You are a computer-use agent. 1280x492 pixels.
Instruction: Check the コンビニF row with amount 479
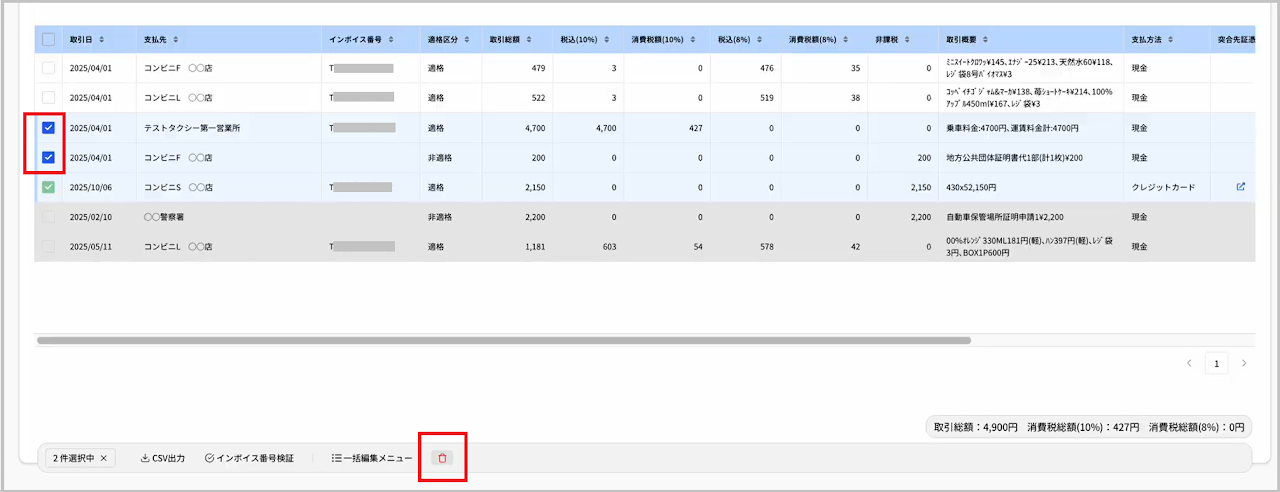pos(48,68)
